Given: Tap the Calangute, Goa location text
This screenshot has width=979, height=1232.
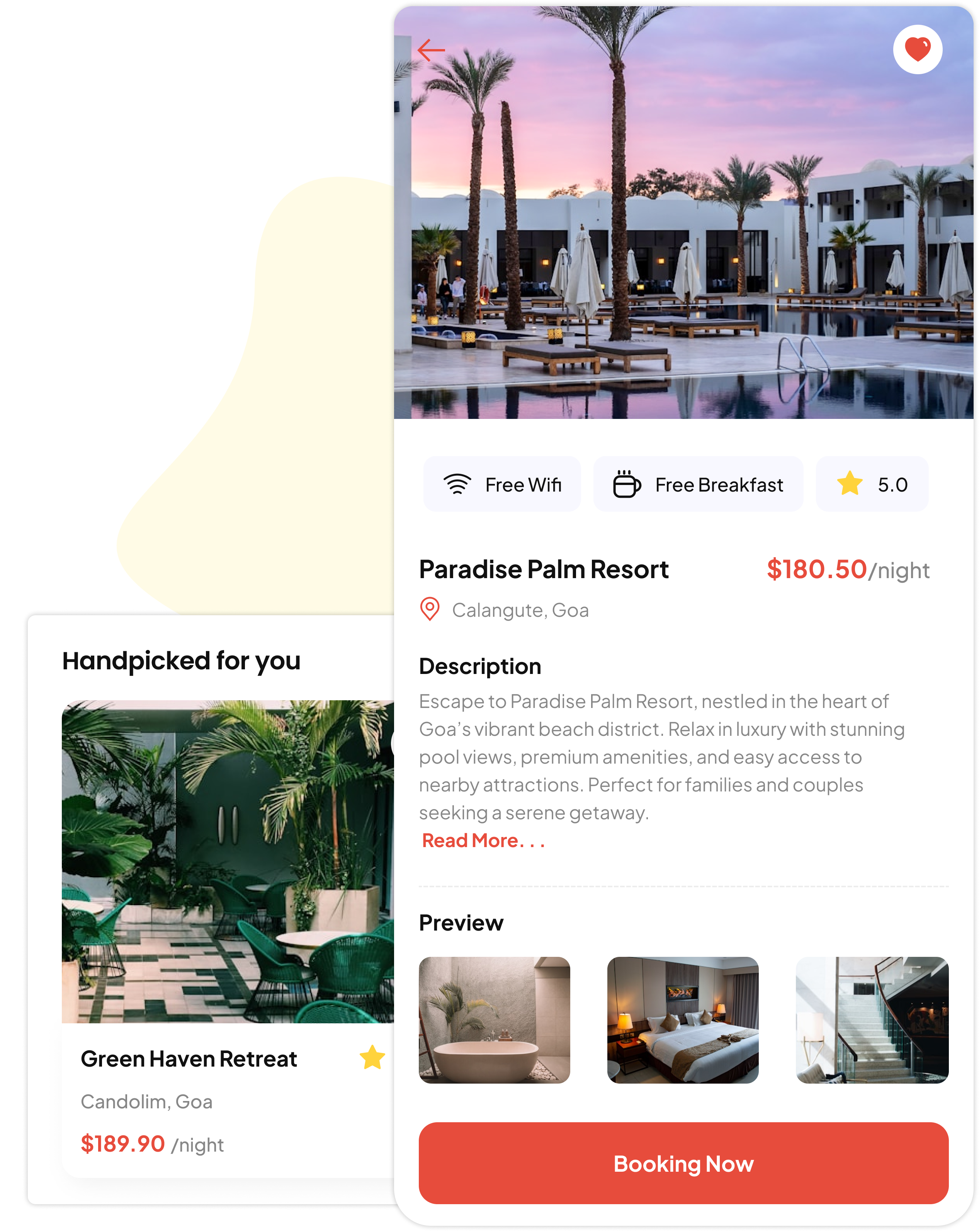Looking at the screenshot, I should pyautogui.click(x=520, y=610).
